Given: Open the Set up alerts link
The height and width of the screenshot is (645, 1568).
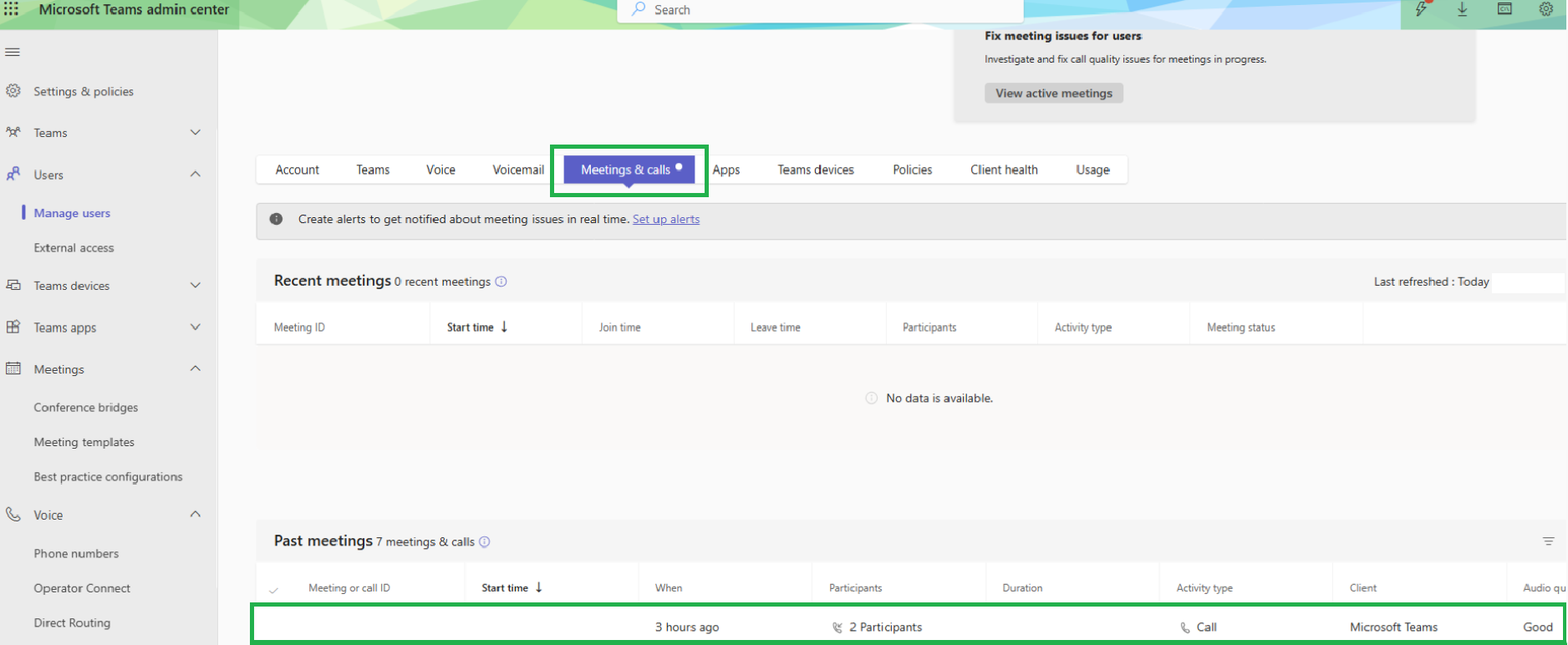Looking at the screenshot, I should point(666,219).
